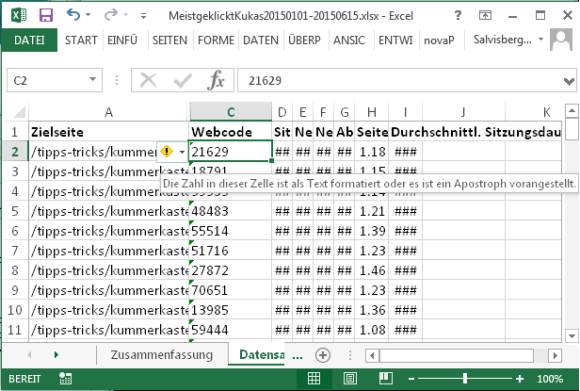Switch to Page Layout view icon
580x391 pixels.
(350, 378)
